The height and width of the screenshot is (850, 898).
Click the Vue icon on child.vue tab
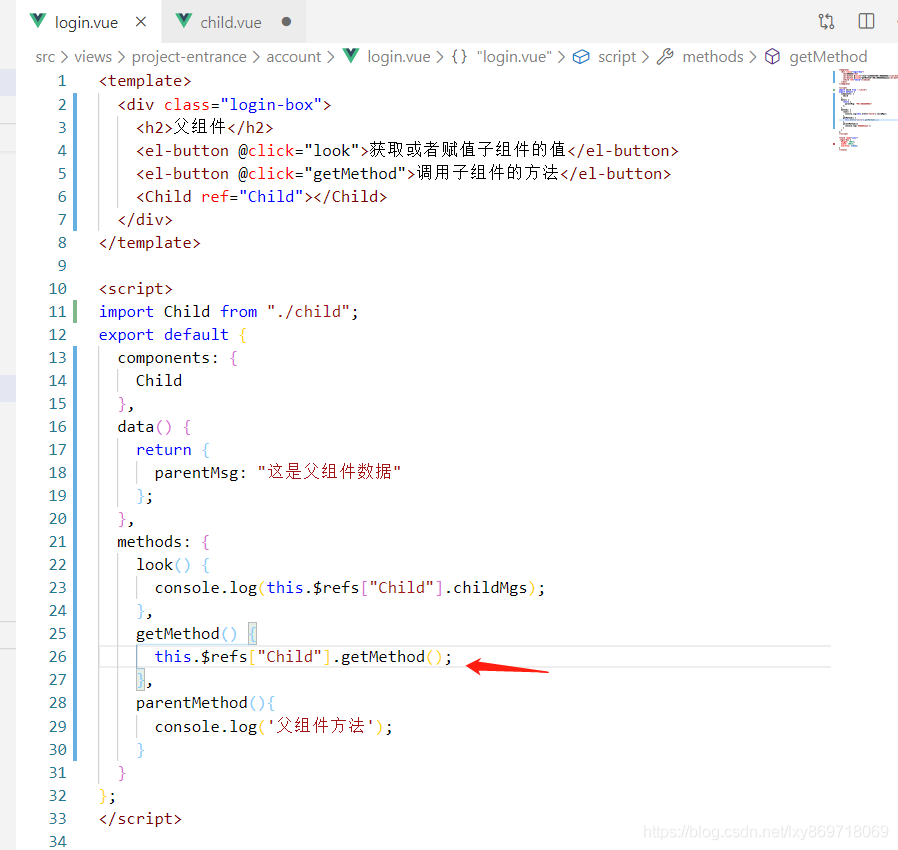pyautogui.click(x=184, y=21)
